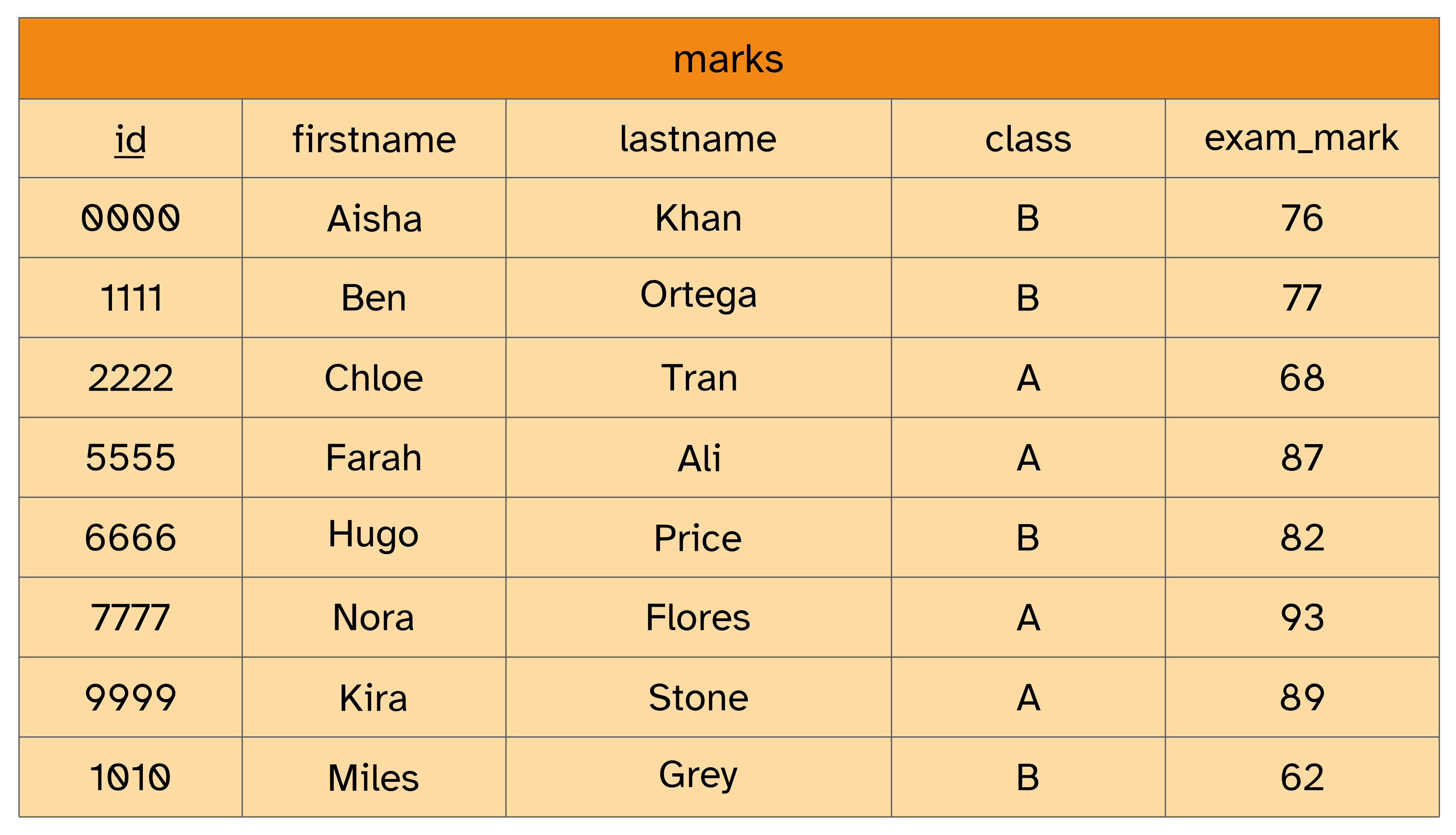The height and width of the screenshot is (835, 1456).
Task: Click the lastname cell Stone
Action: (x=698, y=697)
